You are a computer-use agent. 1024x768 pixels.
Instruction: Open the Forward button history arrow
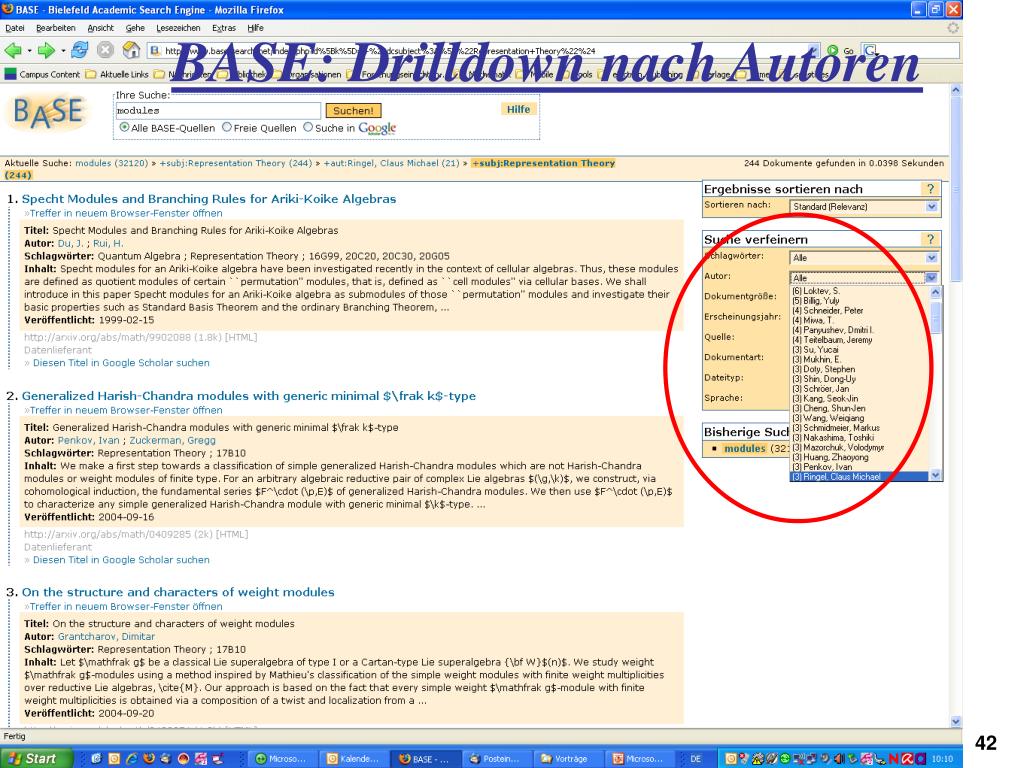[x=63, y=51]
